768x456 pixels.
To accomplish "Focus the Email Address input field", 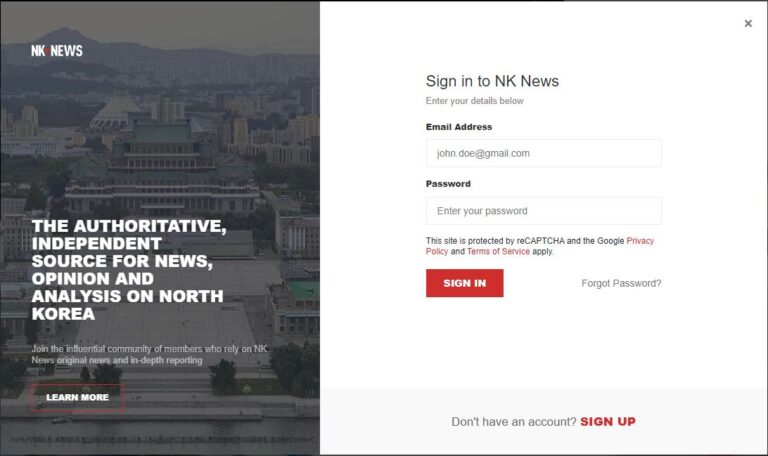I will [x=544, y=153].
